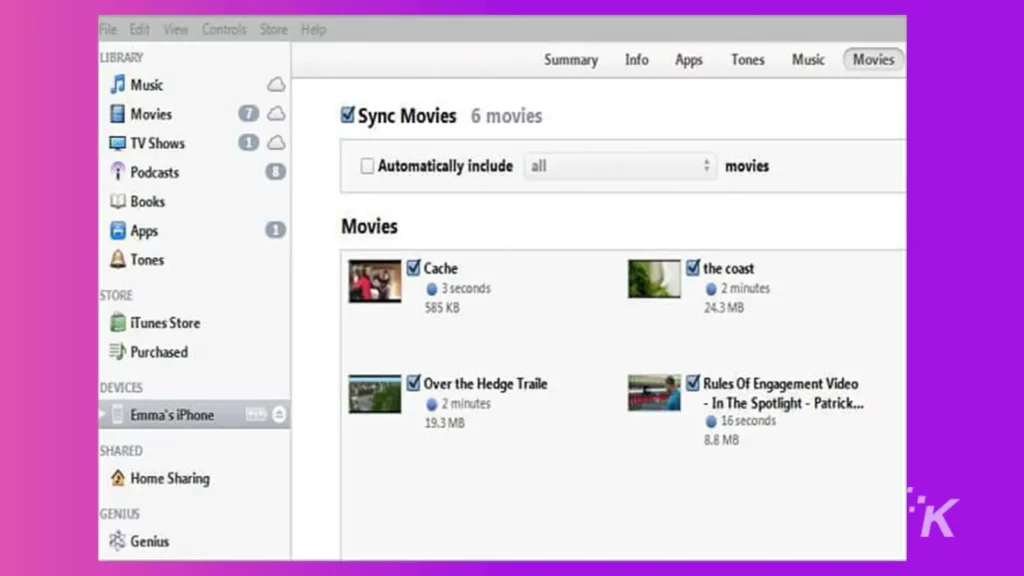The width and height of the screenshot is (1024, 576).
Task: Open the Genius atom icon
Action: [x=118, y=541]
